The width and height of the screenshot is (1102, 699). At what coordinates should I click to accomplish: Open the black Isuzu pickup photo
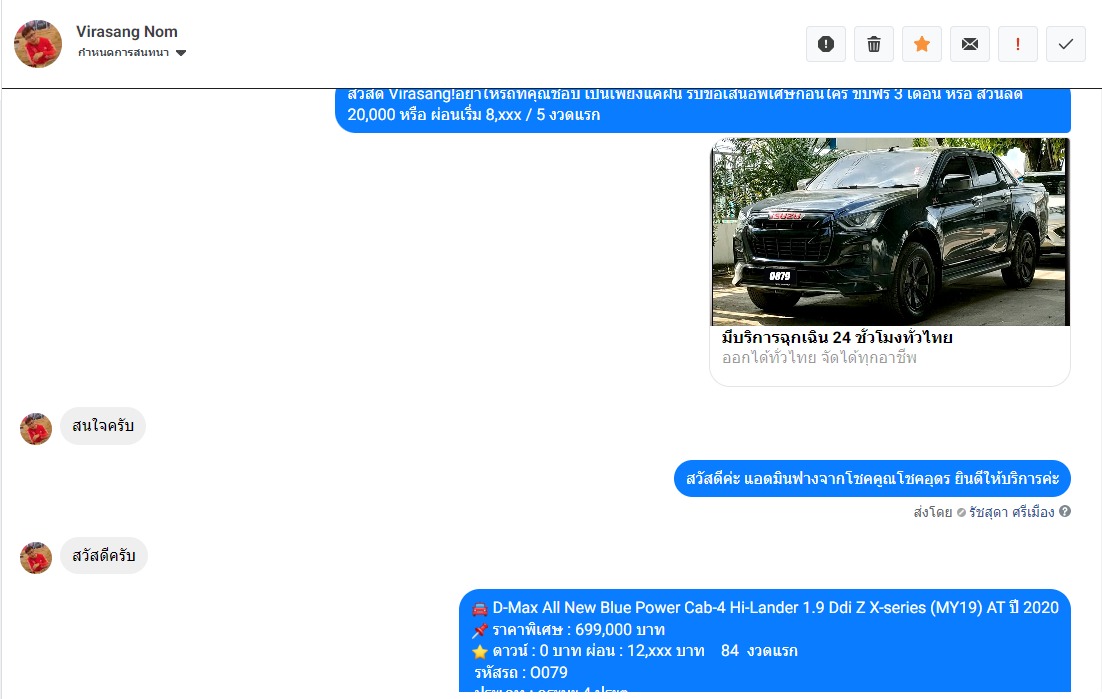890,232
